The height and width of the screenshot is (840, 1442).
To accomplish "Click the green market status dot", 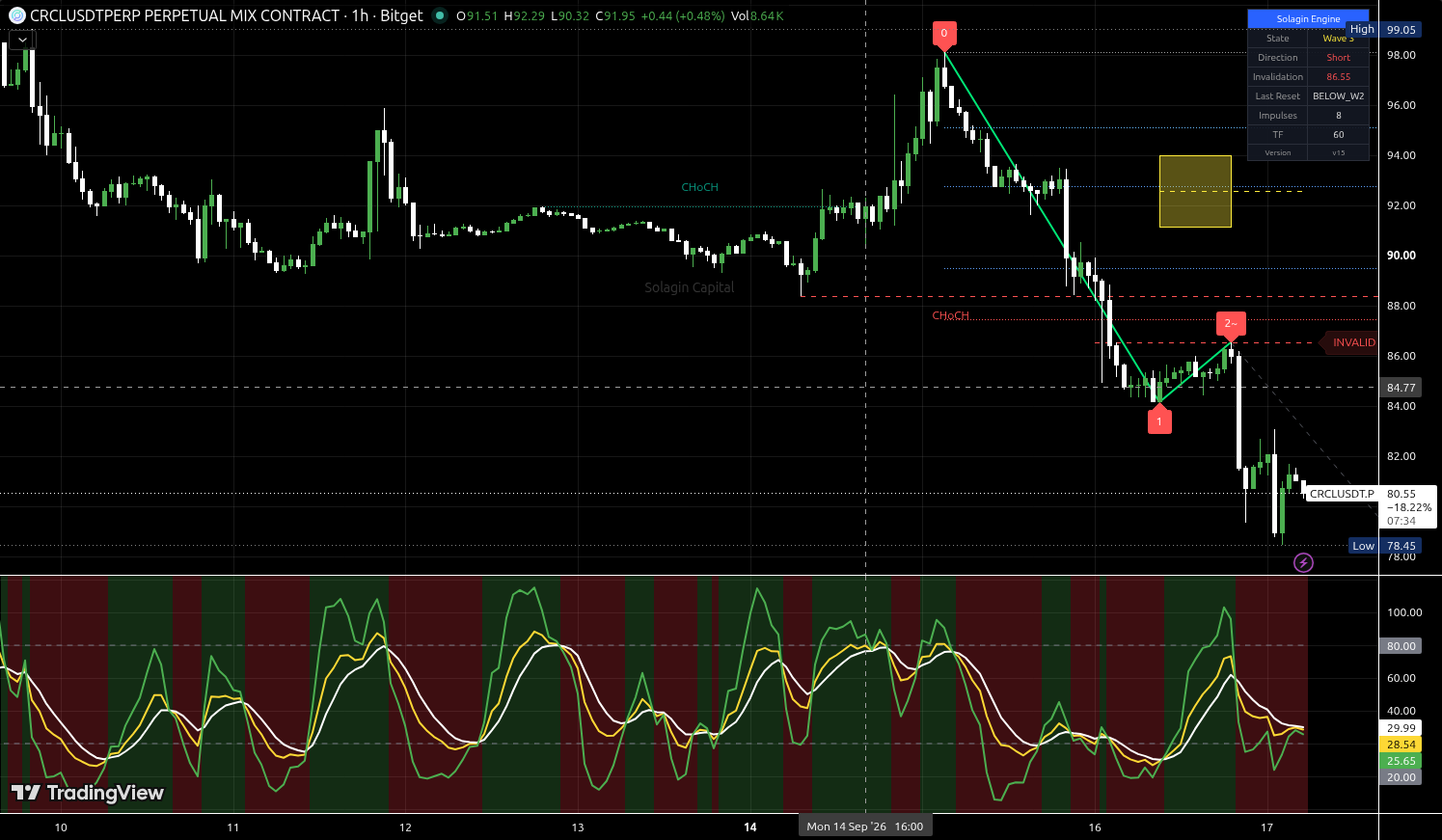I will (440, 15).
